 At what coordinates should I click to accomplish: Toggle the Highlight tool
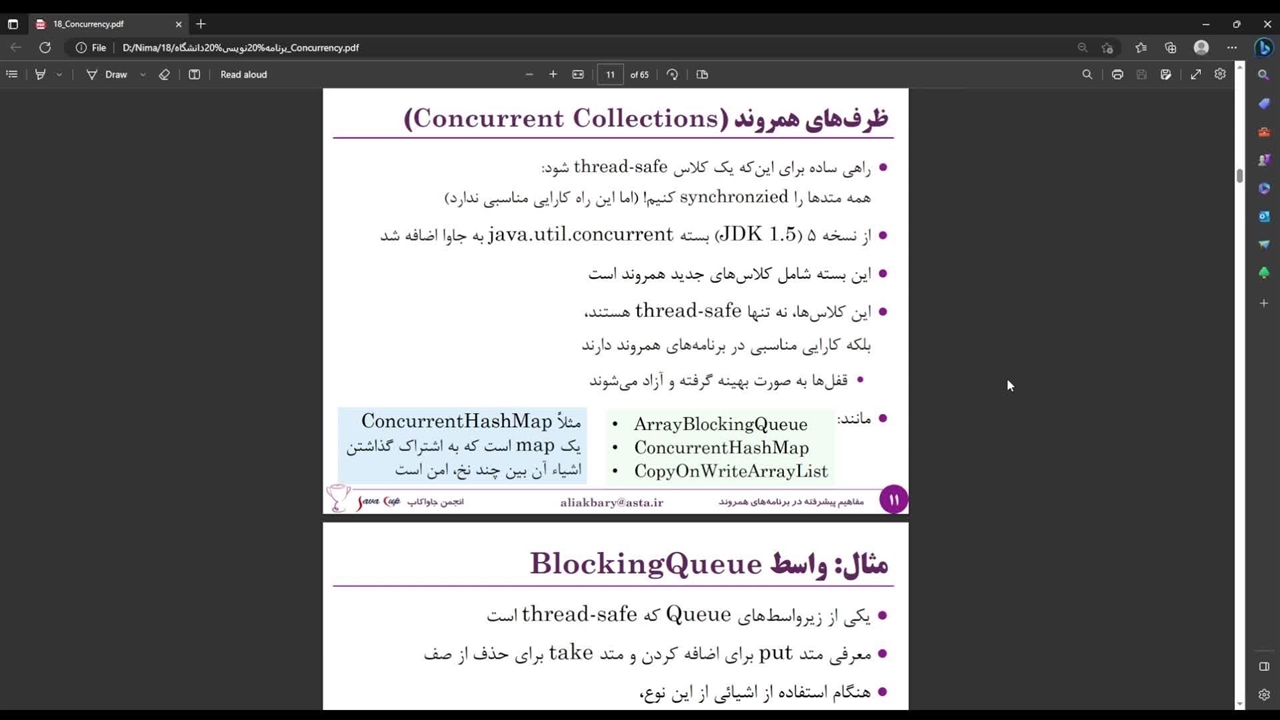point(41,74)
